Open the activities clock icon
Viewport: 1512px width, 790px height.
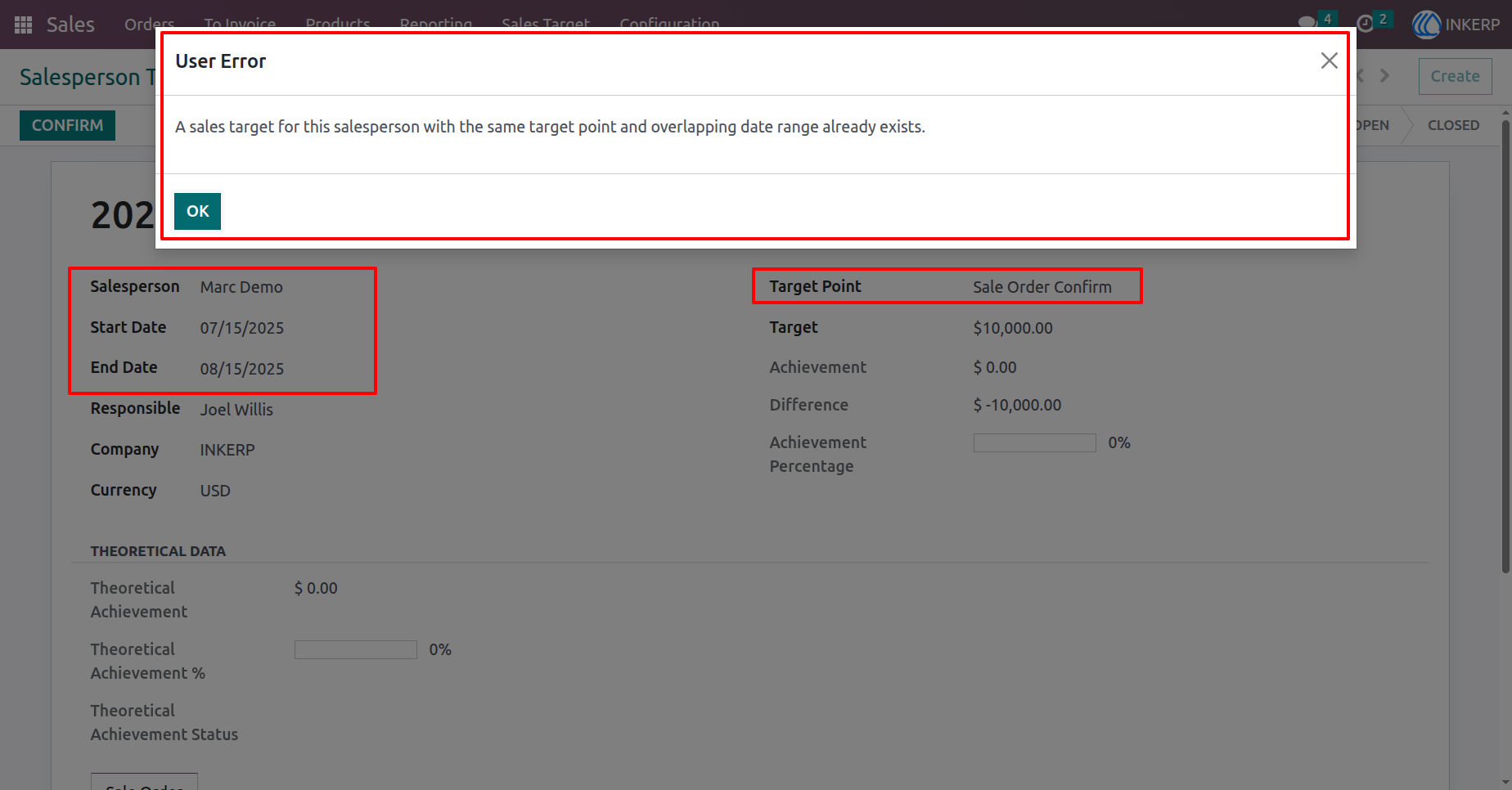[1365, 23]
